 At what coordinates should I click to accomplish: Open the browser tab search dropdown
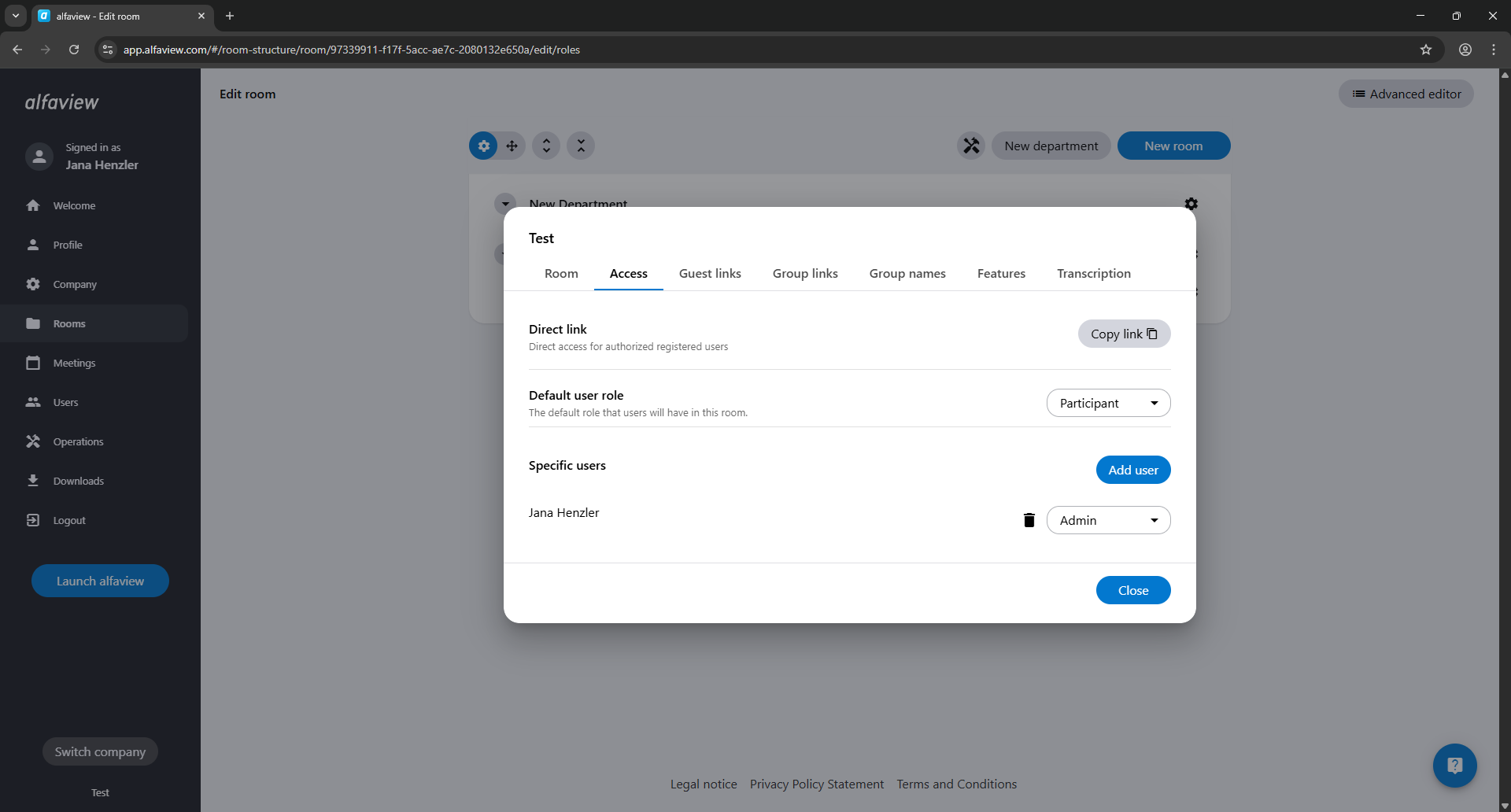pos(16,16)
